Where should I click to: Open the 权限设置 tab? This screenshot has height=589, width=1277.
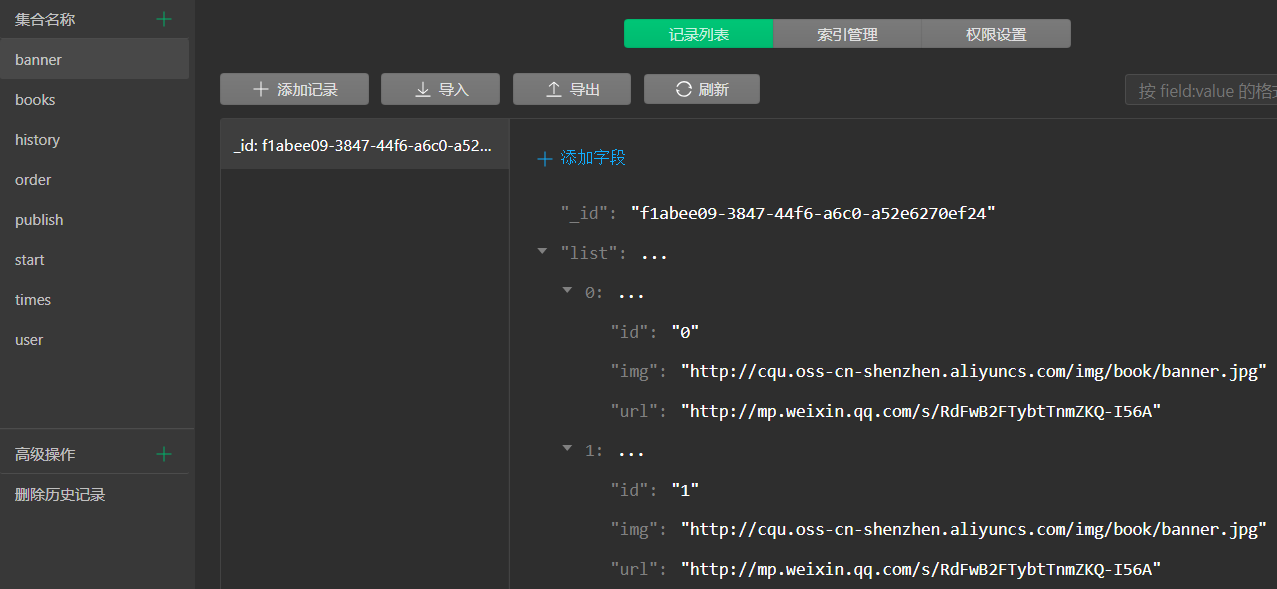996,34
